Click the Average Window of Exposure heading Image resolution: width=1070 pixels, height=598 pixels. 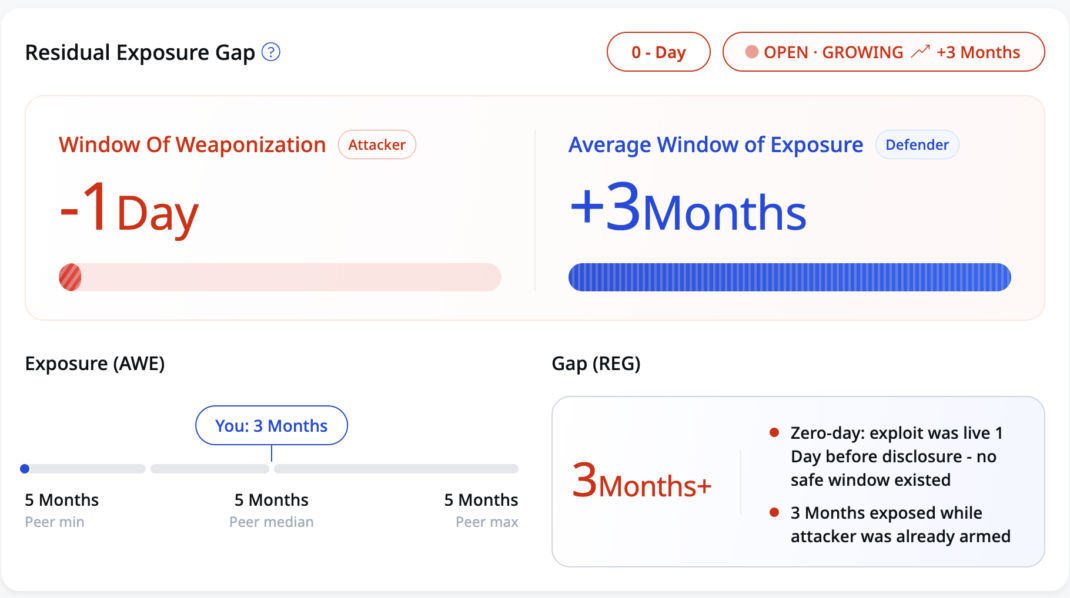(715, 145)
